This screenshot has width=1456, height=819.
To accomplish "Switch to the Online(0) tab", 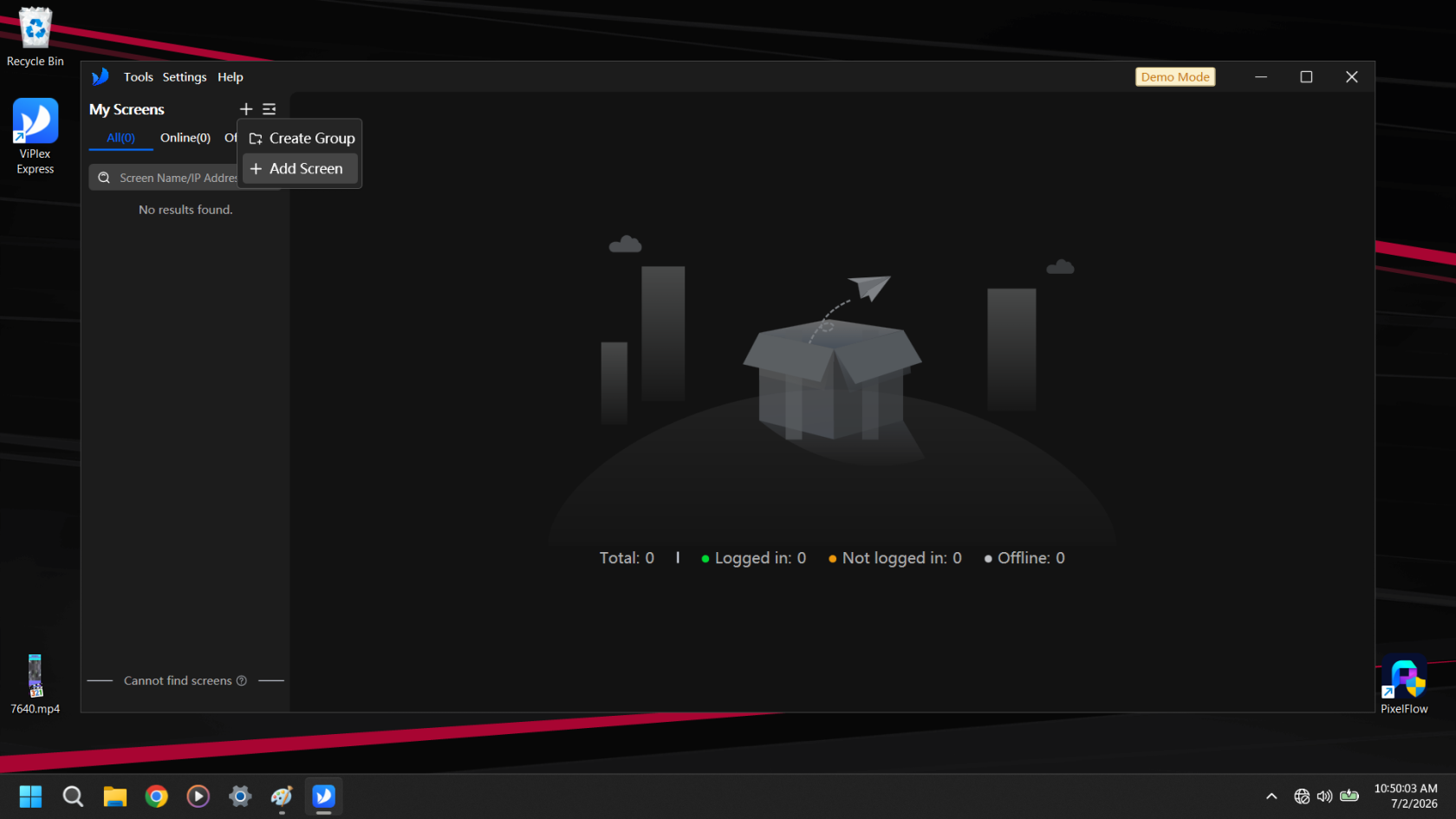I will coord(185,138).
